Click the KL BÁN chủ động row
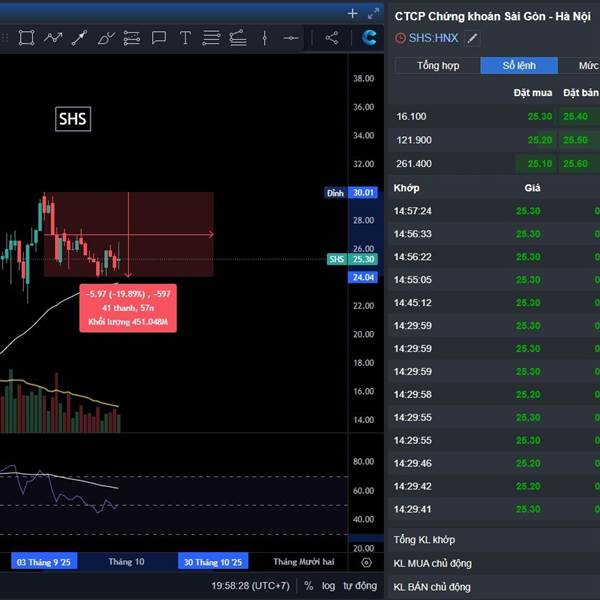 coord(494,587)
